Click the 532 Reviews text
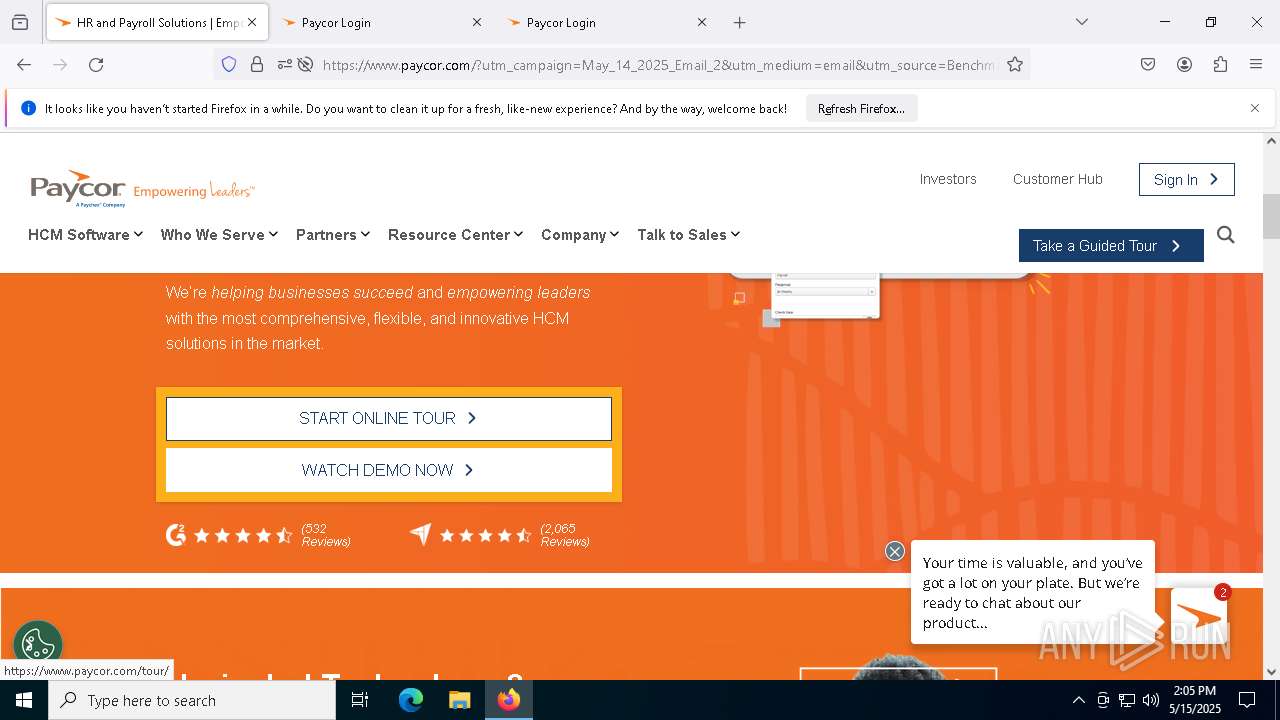Viewport: 1280px width, 720px height. click(x=326, y=535)
